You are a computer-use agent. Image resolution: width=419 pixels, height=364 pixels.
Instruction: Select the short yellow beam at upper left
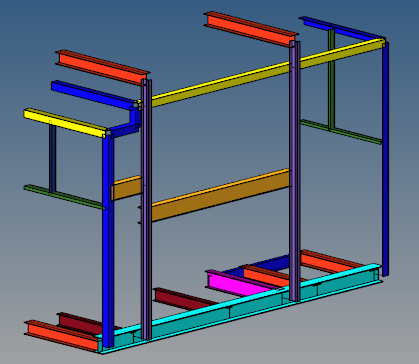[x=65, y=122]
